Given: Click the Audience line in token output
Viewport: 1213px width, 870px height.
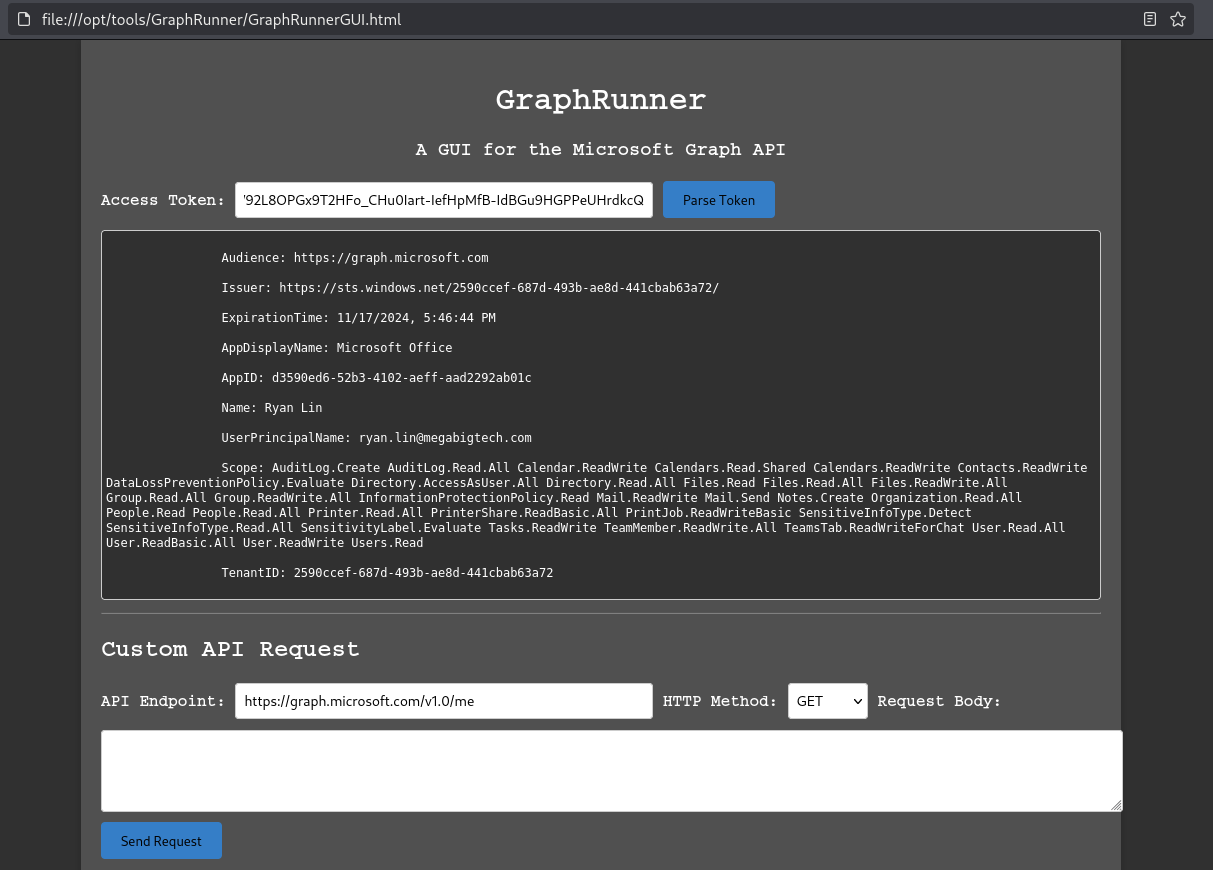Looking at the screenshot, I should pos(354,258).
